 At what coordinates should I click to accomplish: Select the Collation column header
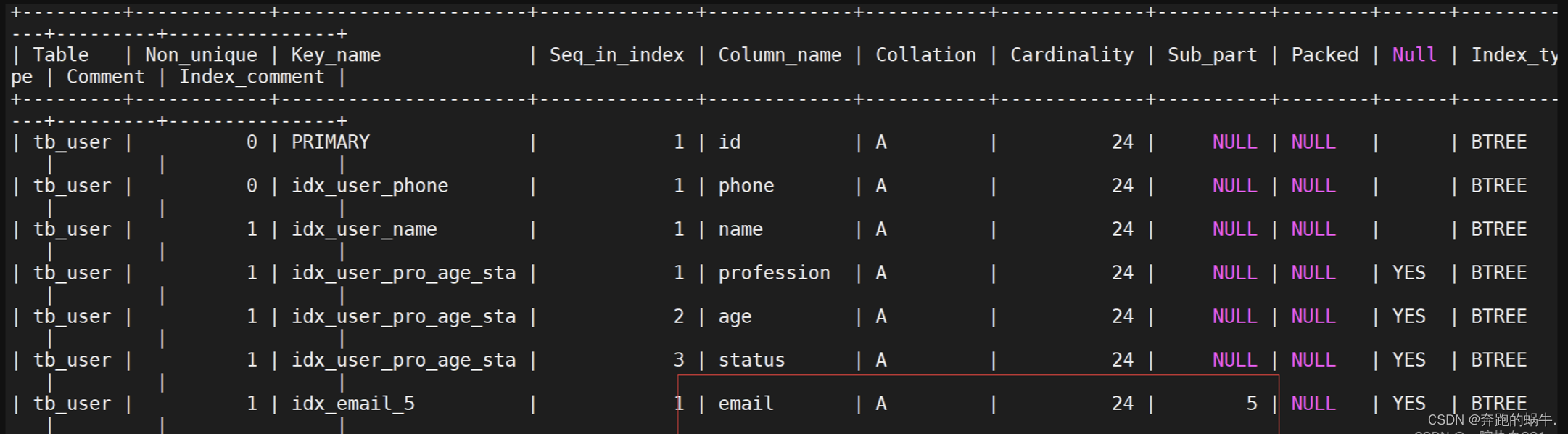coord(925,55)
